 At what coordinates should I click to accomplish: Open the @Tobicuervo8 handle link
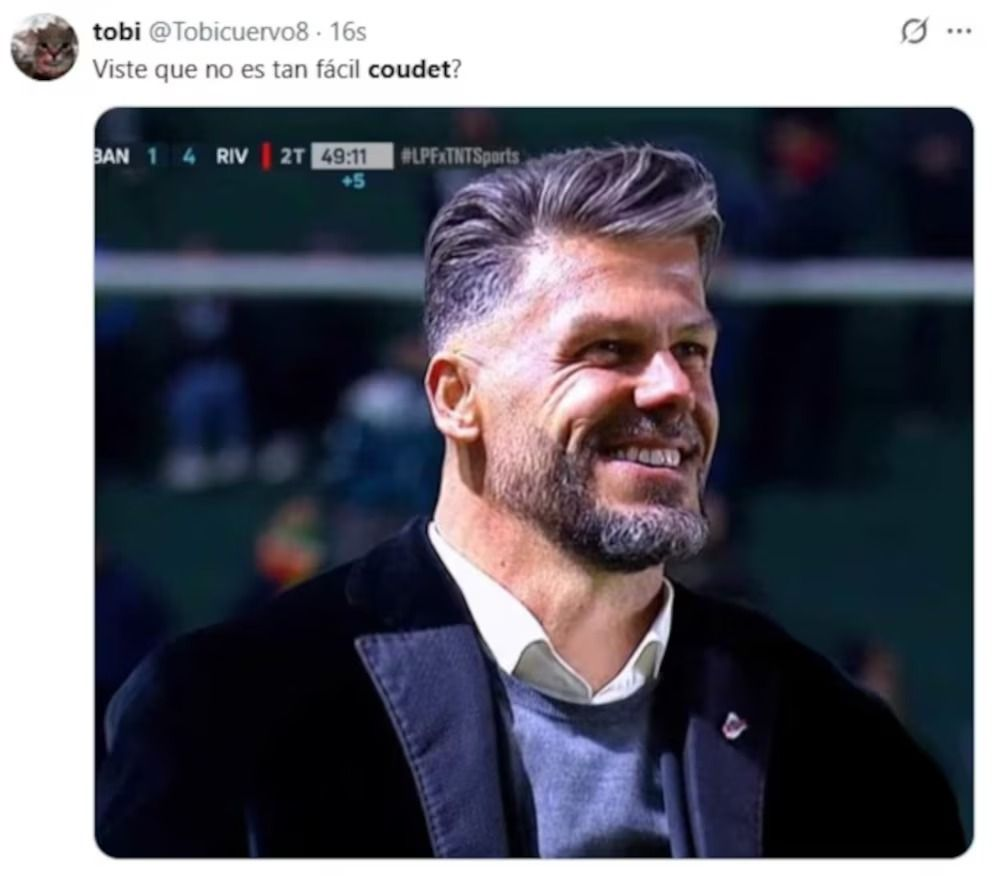pos(228,32)
